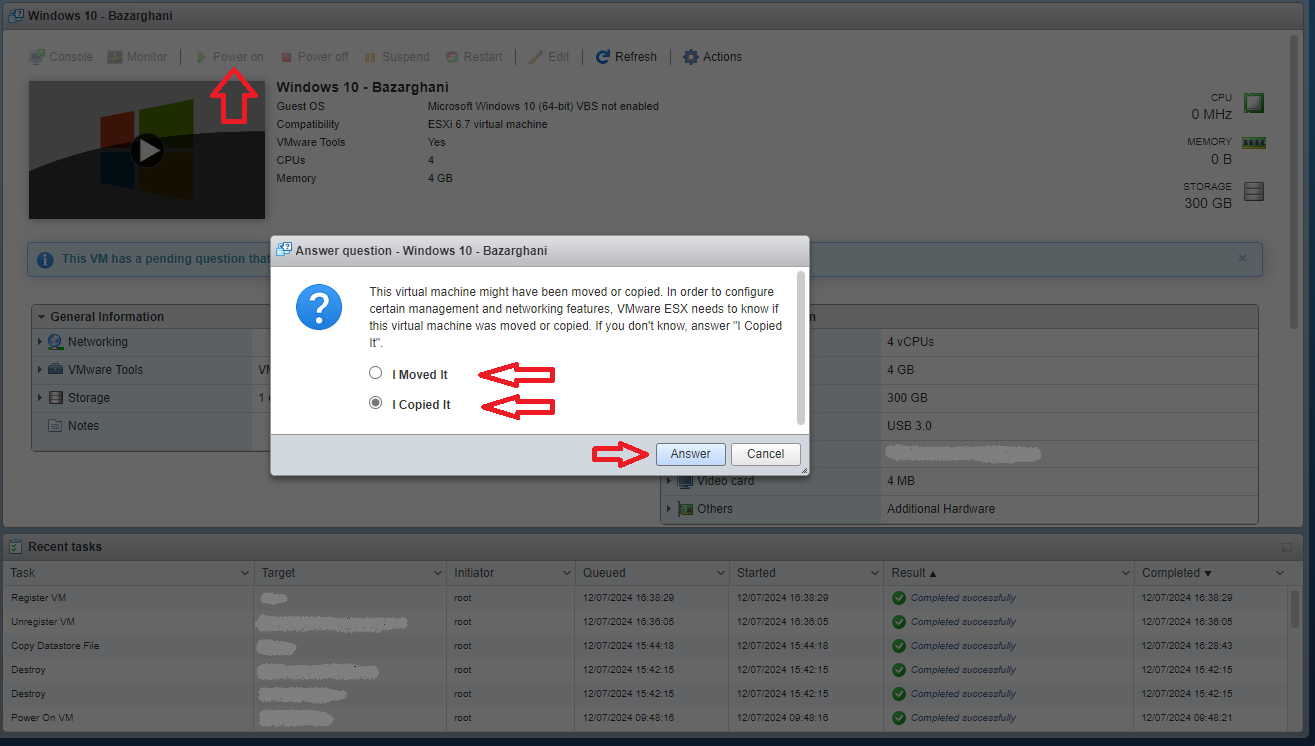Viewport: 1315px width, 746px height.
Task: Dismiss the pending question banner
Action: point(1243,258)
